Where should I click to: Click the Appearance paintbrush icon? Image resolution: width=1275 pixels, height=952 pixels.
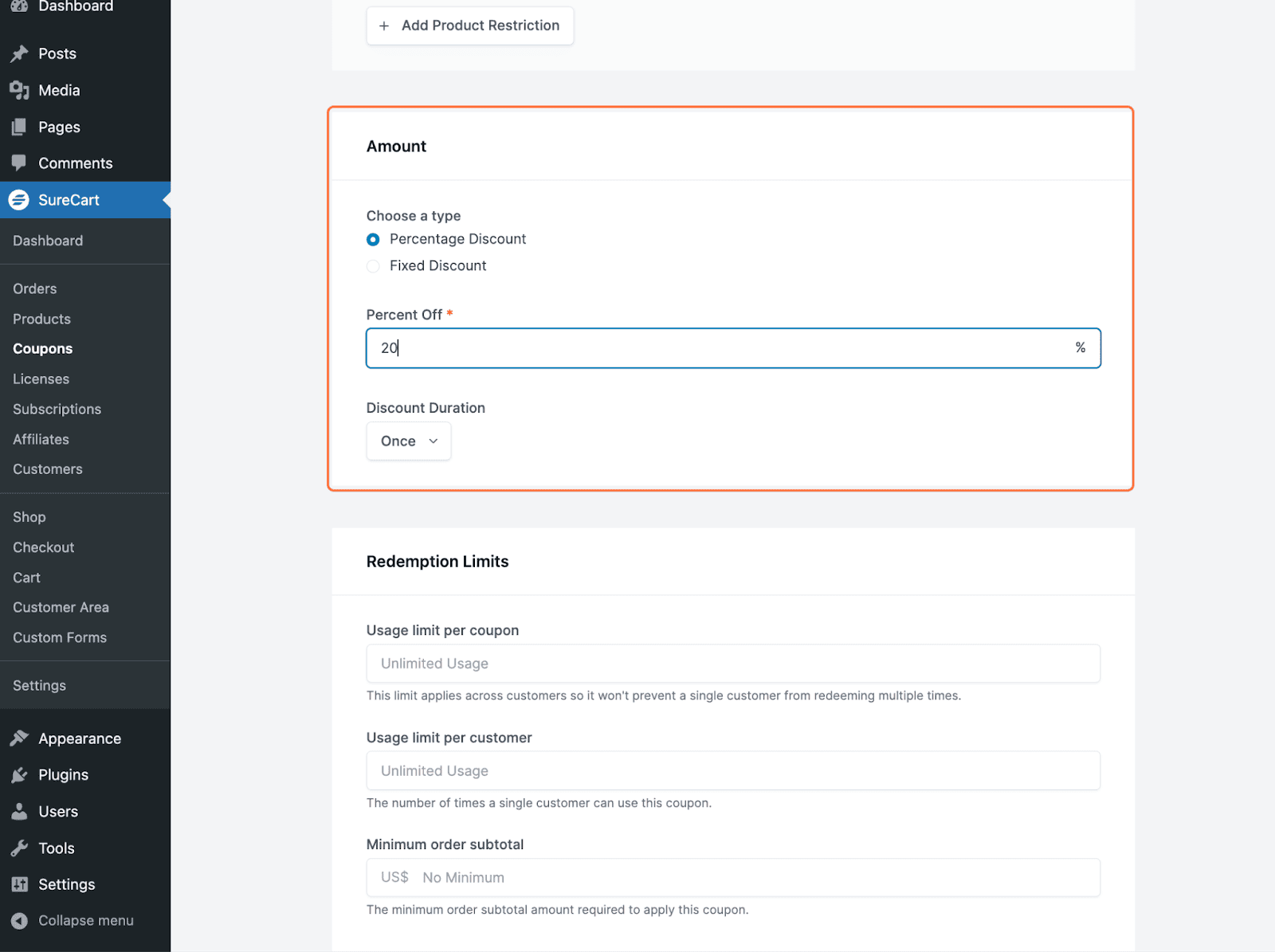(19, 738)
